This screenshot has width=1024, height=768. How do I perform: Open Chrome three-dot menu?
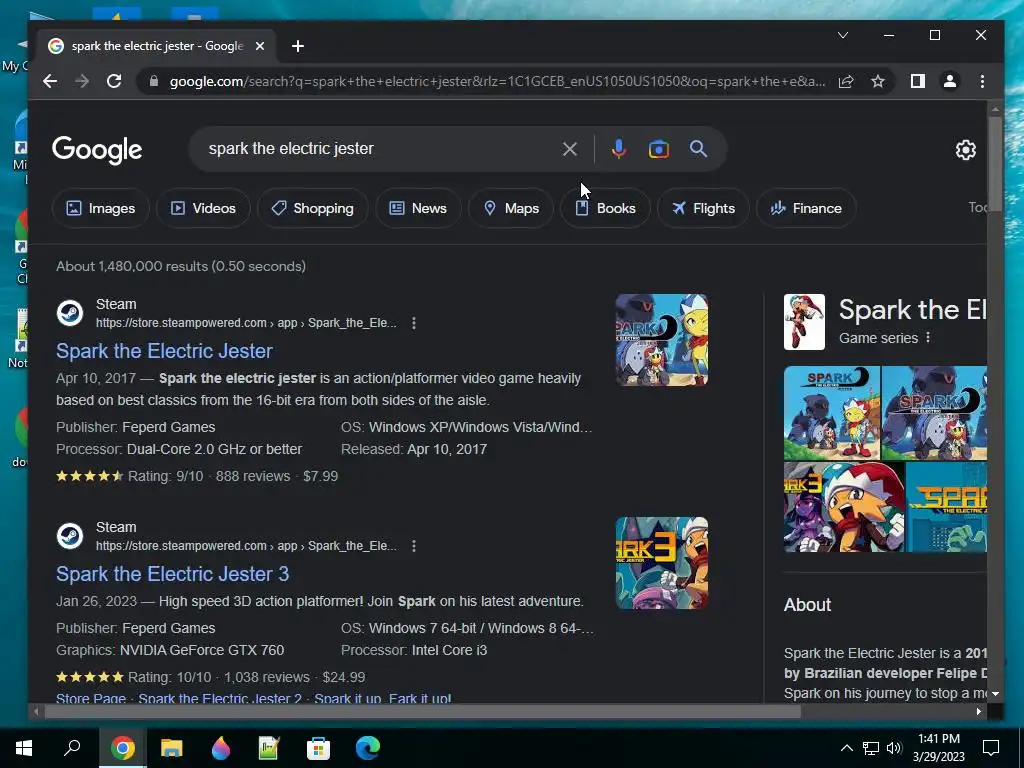tap(982, 81)
